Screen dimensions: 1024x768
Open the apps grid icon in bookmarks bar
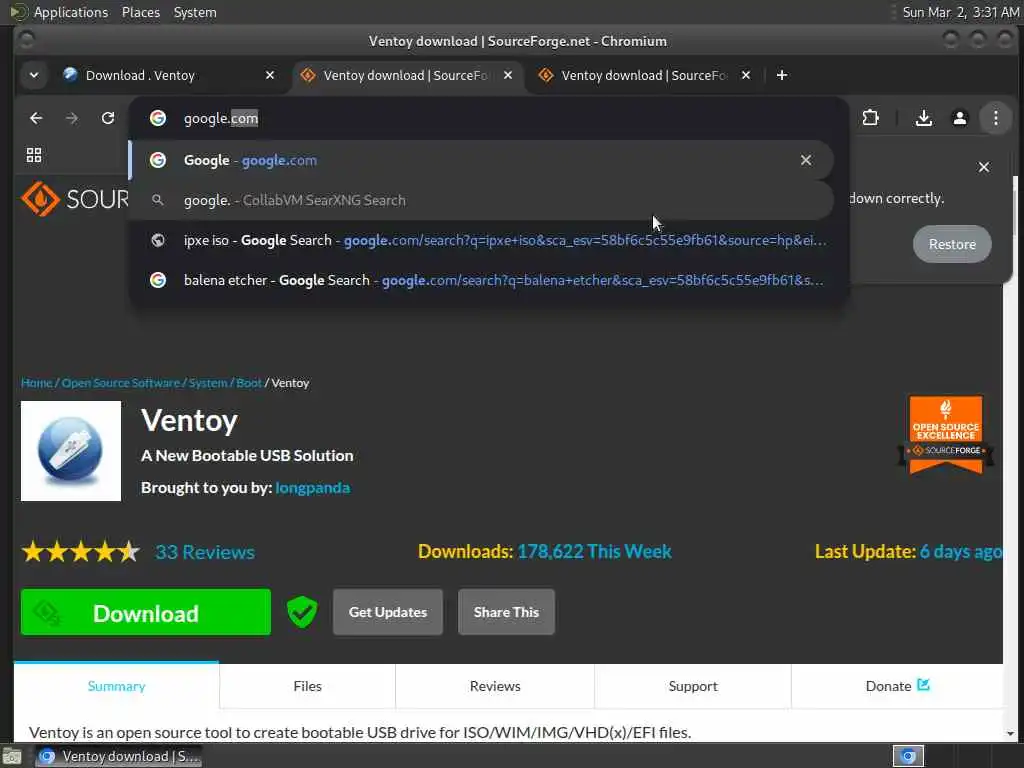click(x=34, y=155)
